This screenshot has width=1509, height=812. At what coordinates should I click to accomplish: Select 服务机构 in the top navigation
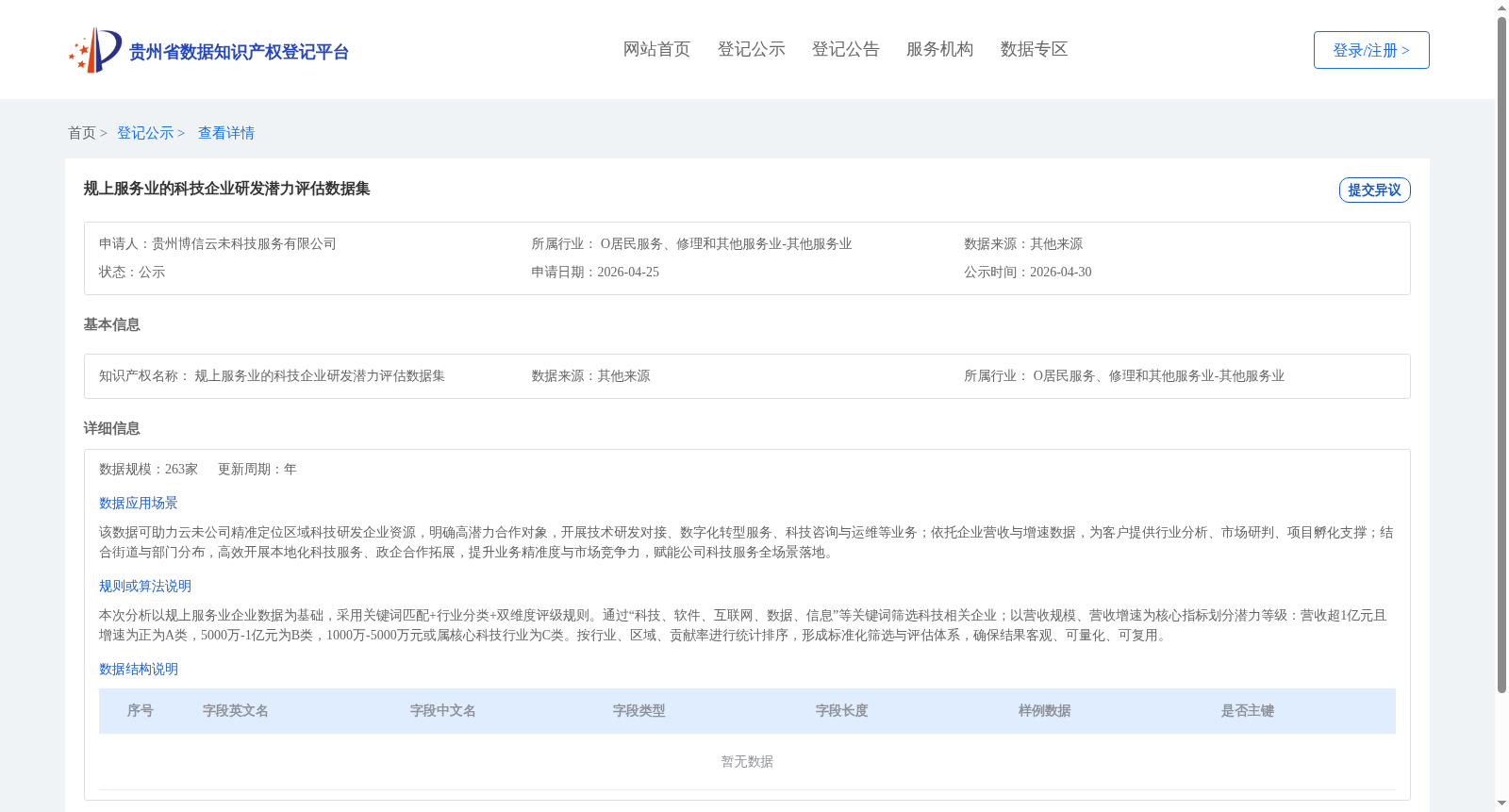(939, 49)
